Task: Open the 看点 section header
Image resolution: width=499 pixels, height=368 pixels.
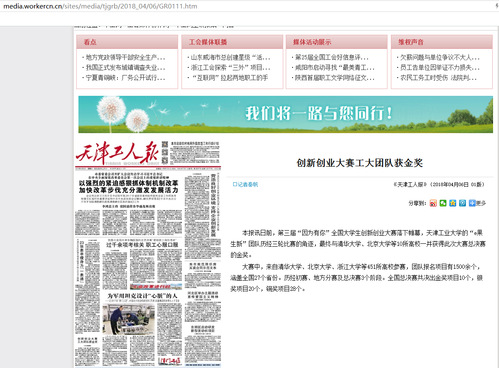Action: tap(90, 42)
